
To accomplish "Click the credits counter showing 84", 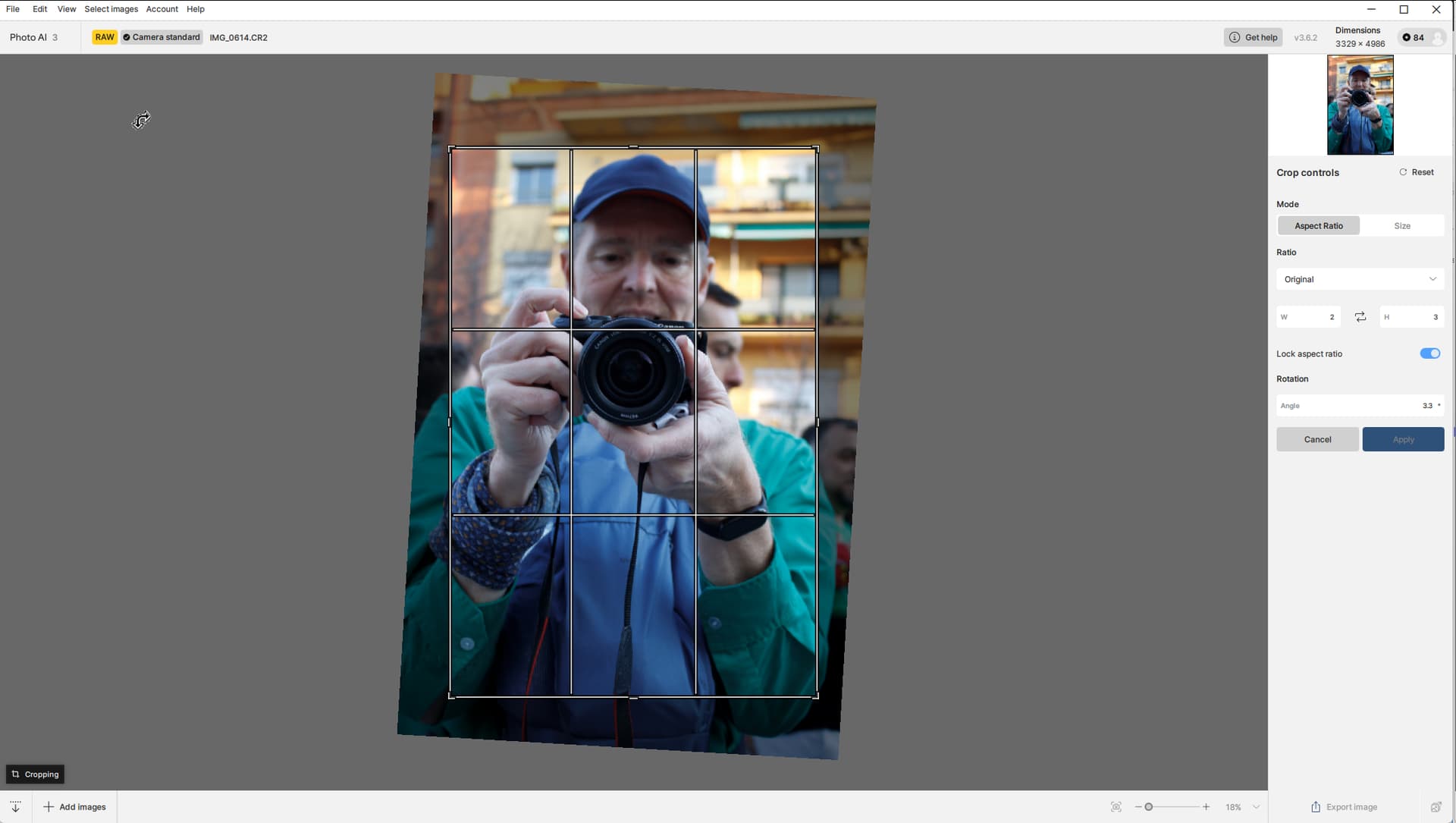I will 1414,37.
